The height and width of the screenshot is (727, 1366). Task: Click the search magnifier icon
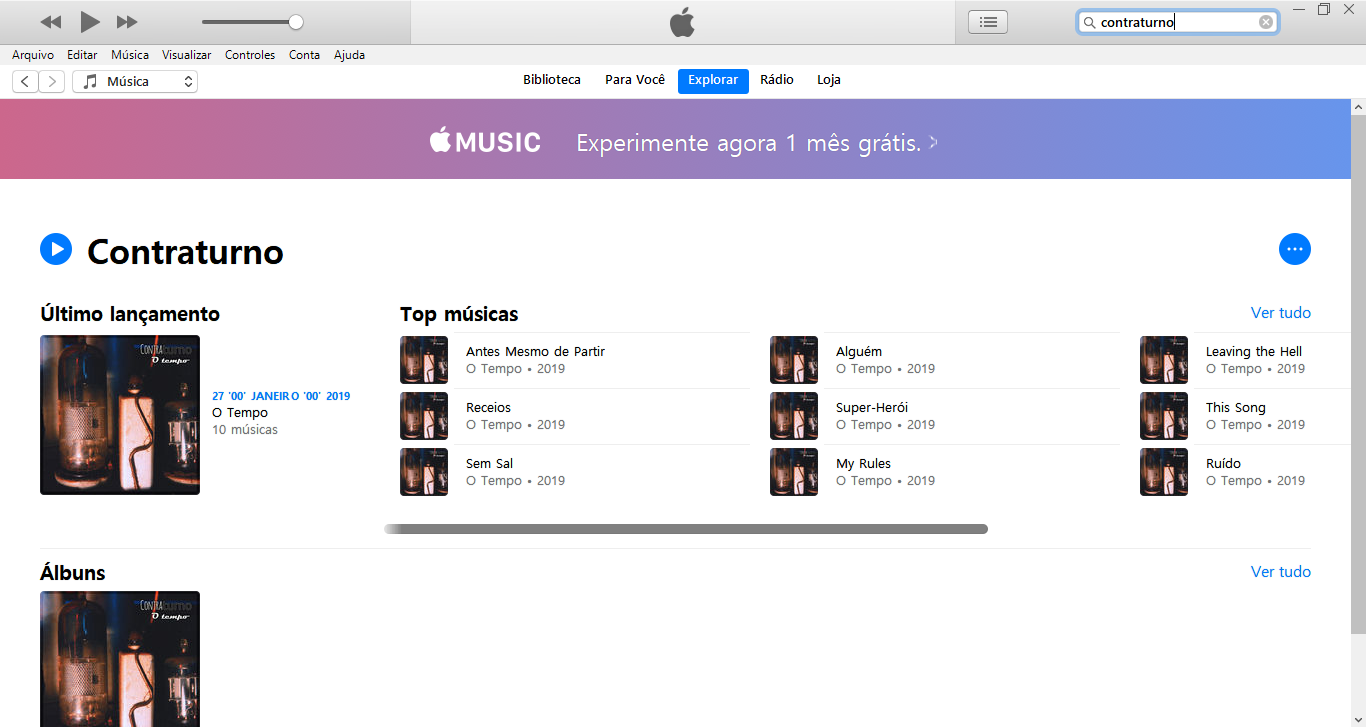click(x=1090, y=22)
